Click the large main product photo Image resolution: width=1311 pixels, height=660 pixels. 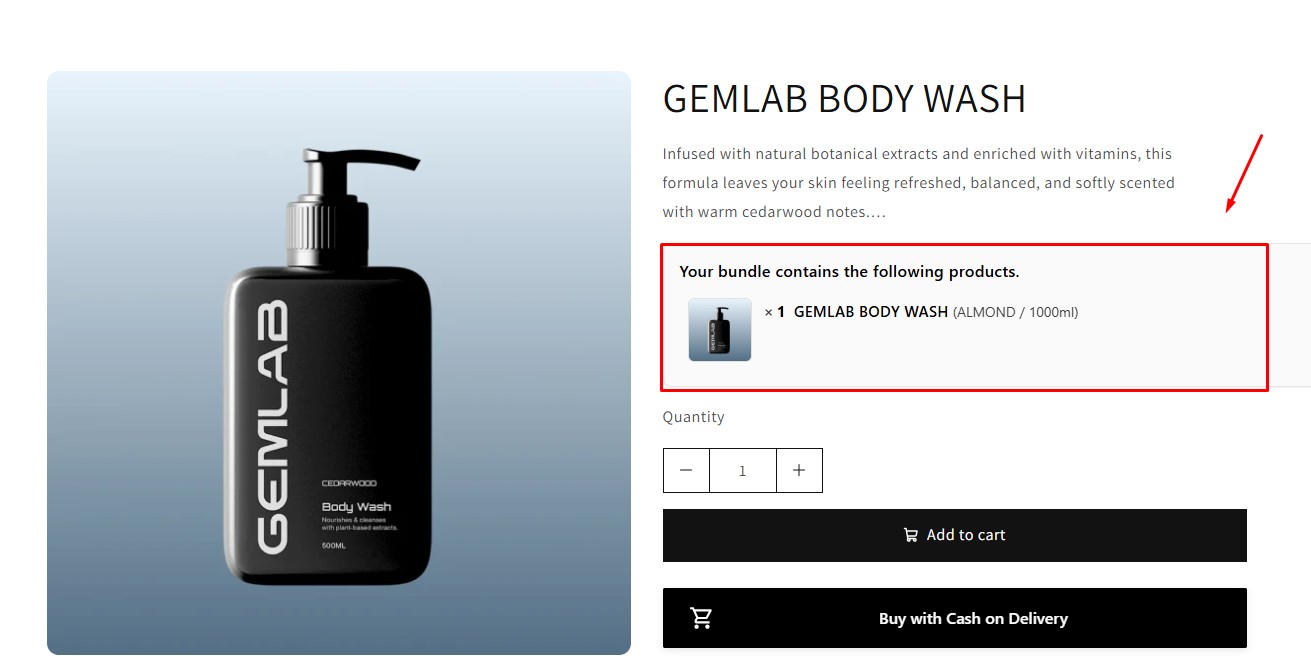pos(339,363)
